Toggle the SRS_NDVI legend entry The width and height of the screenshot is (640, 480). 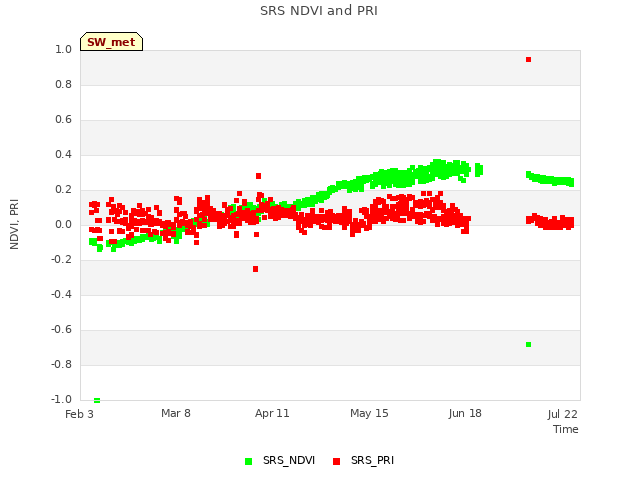[280, 460]
